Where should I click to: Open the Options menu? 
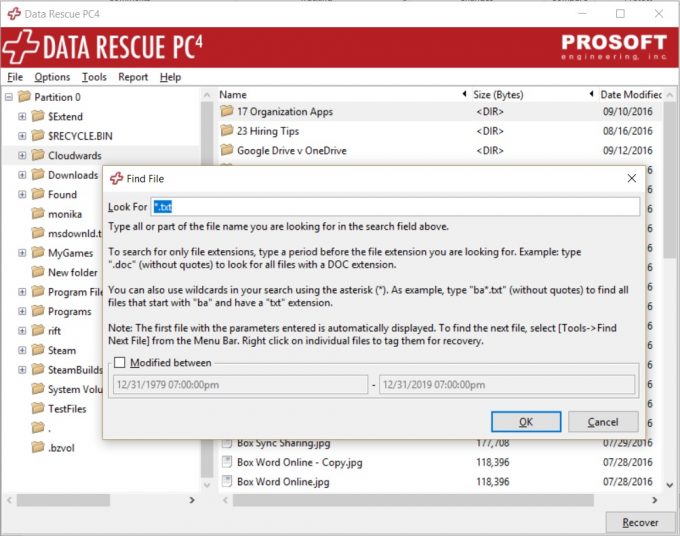click(x=52, y=77)
